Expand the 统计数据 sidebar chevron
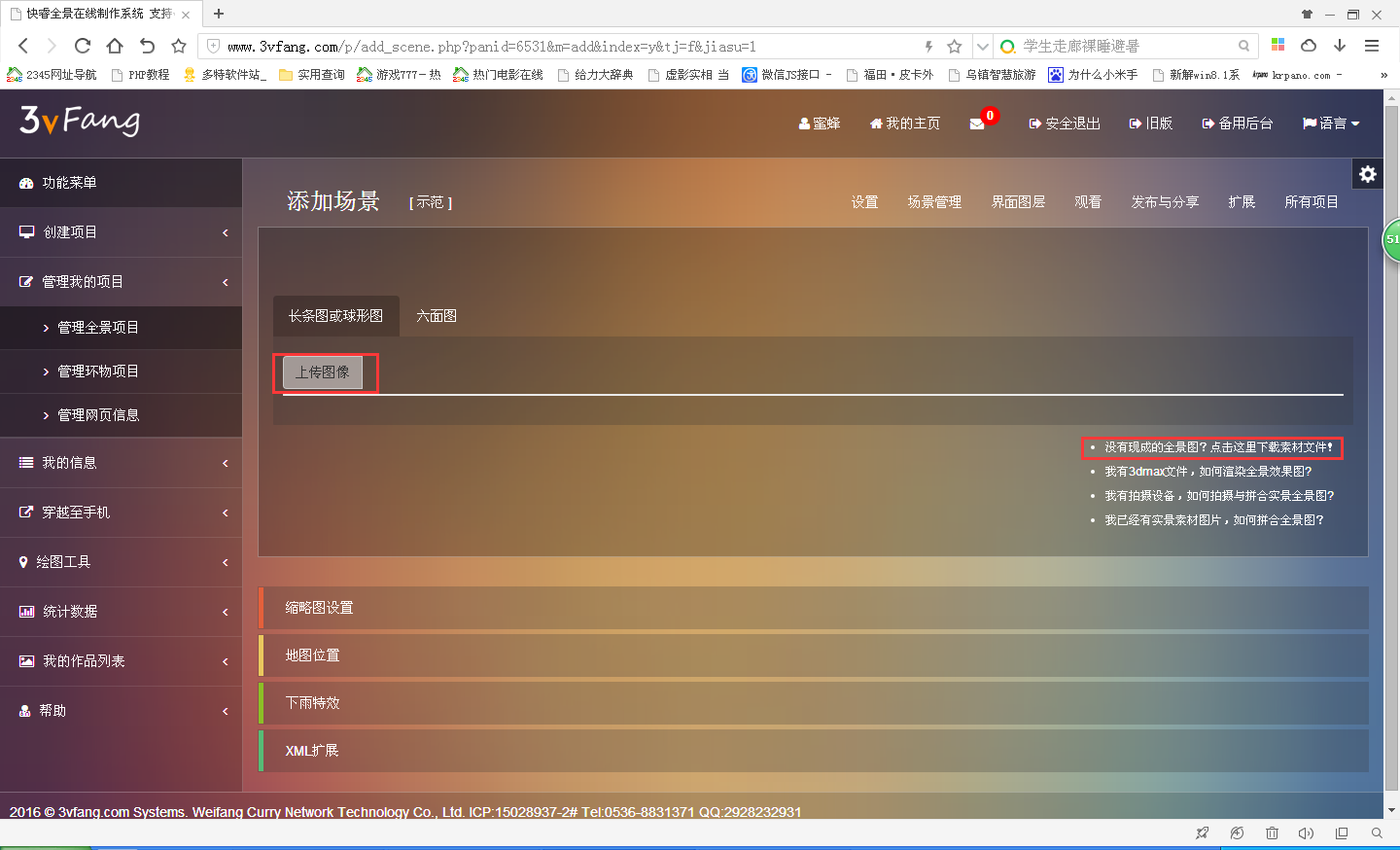The width and height of the screenshot is (1400, 850). pyautogui.click(x=226, y=612)
